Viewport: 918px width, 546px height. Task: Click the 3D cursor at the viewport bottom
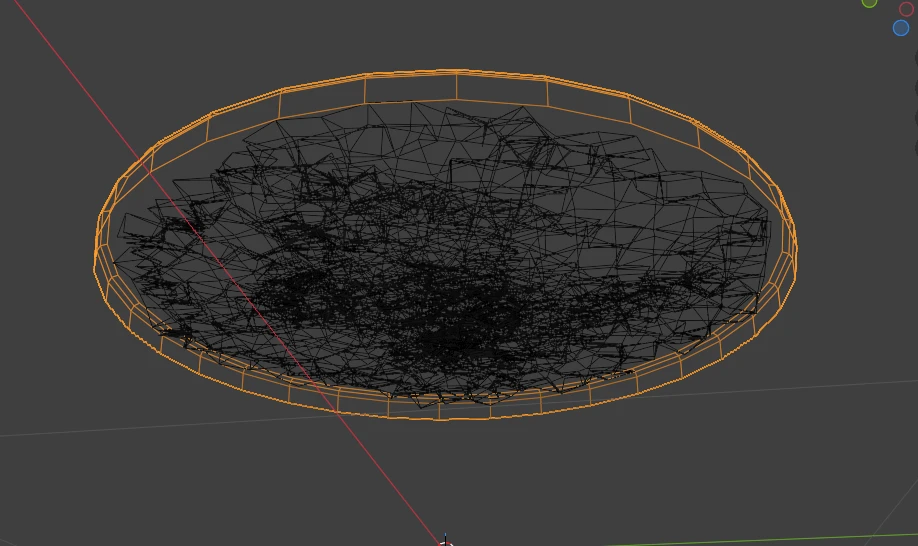pos(445,541)
